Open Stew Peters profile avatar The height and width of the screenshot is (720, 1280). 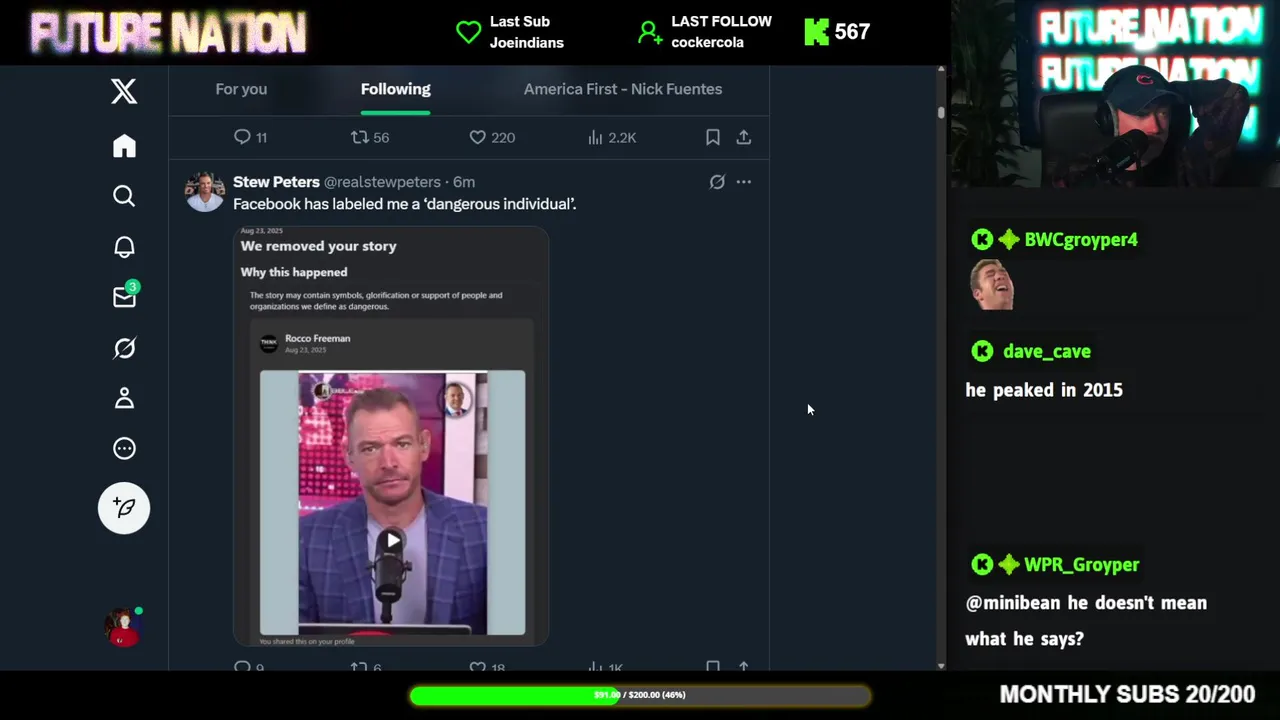pyautogui.click(x=205, y=192)
